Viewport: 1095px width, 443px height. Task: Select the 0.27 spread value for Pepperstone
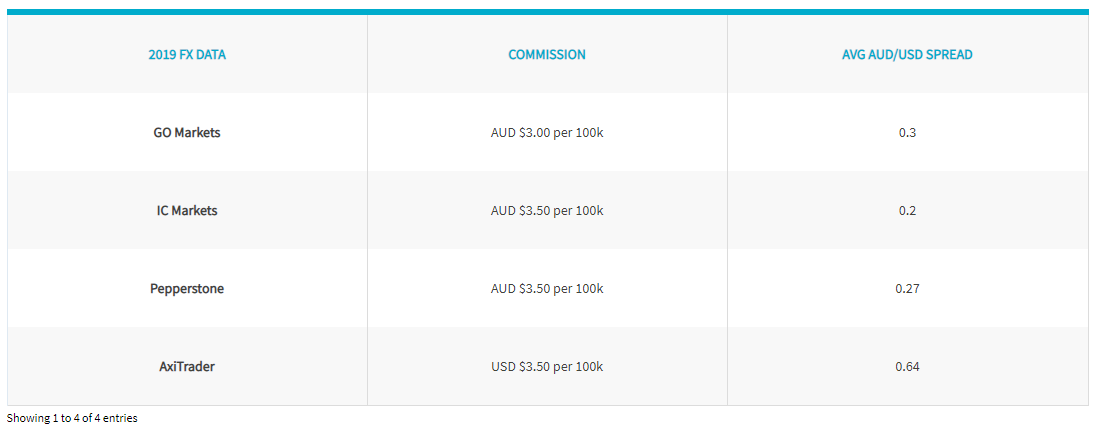tap(907, 289)
